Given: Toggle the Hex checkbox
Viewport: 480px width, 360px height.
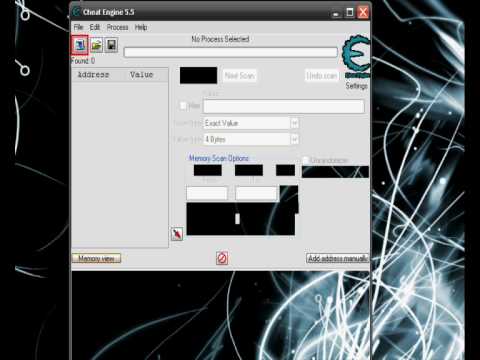Looking at the screenshot, I should click(183, 106).
